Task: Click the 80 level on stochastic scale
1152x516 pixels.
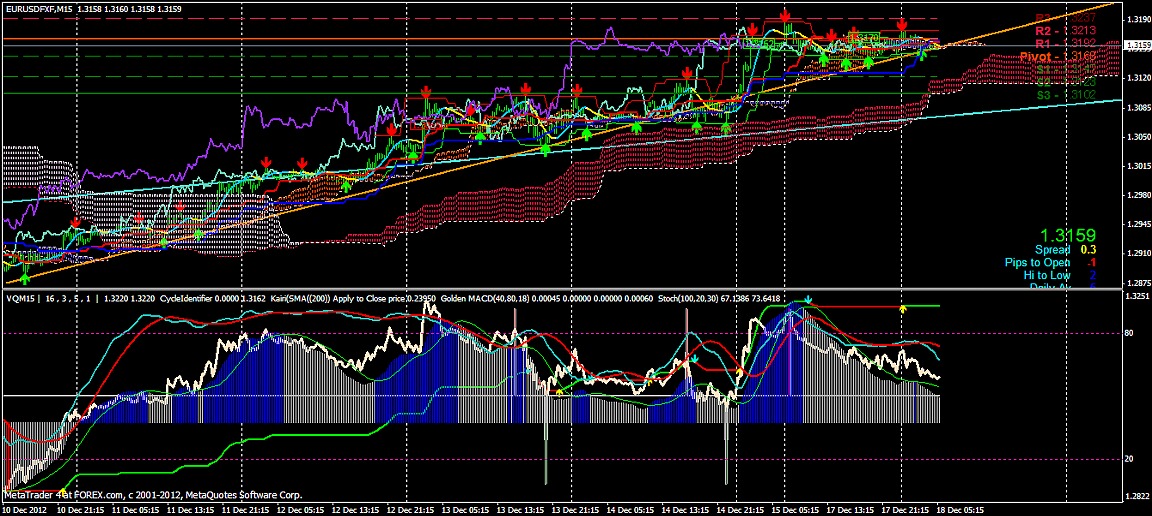Action: pyautogui.click(x=1129, y=333)
